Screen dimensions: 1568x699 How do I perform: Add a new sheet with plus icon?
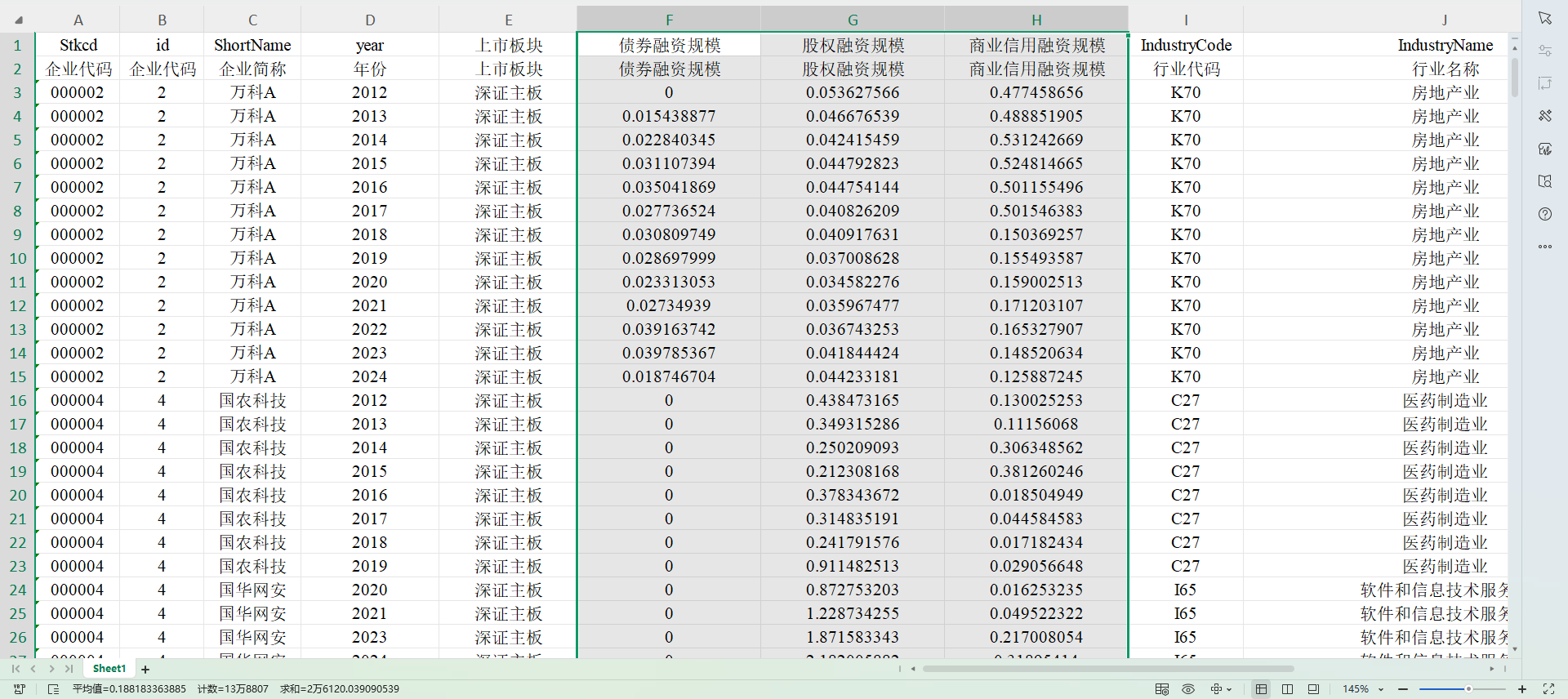pyautogui.click(x=145, y=670)
